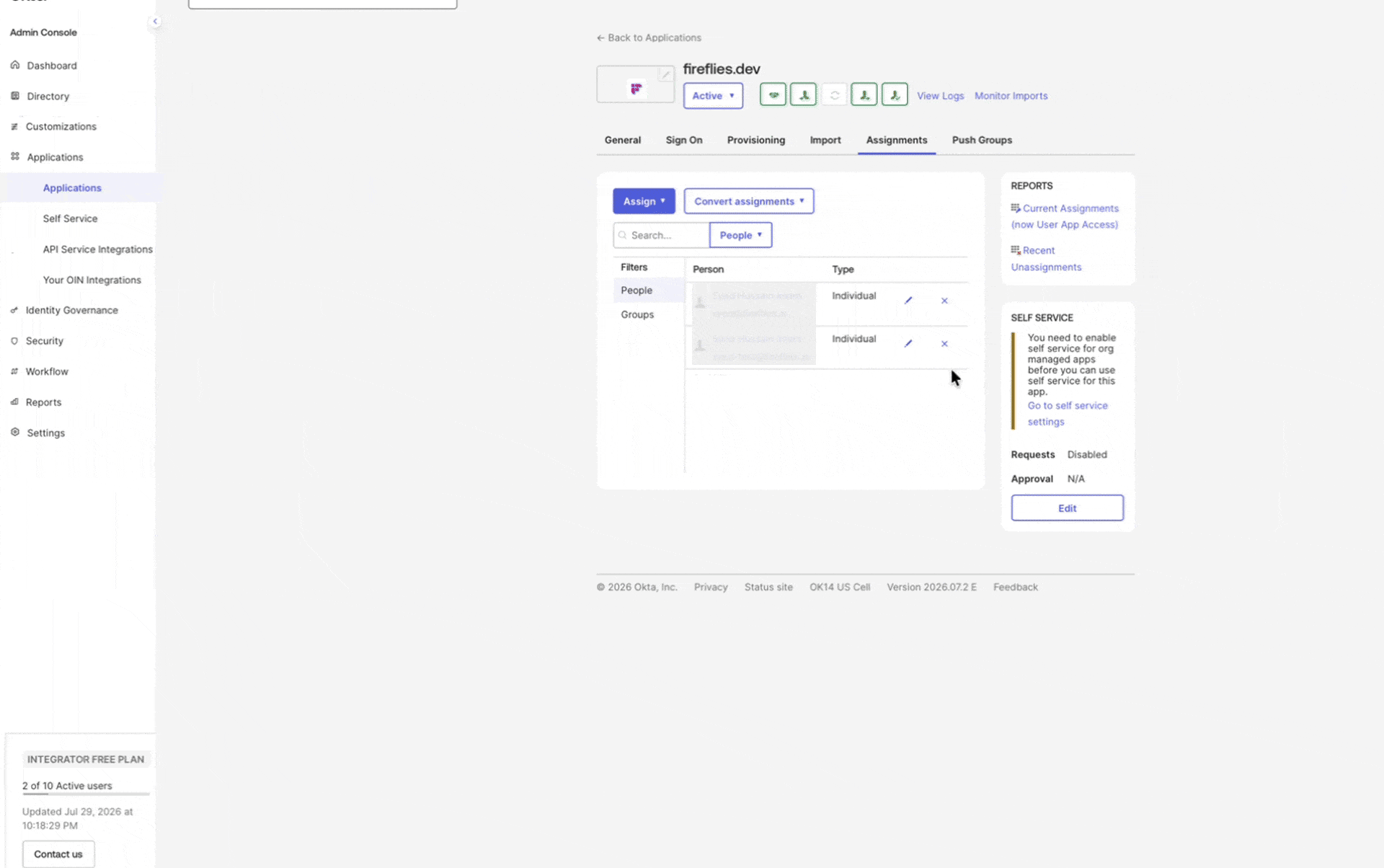1384x868 pixels.
Task: Click the greyed-out sync arrows icon
Action: pos(835,95)
